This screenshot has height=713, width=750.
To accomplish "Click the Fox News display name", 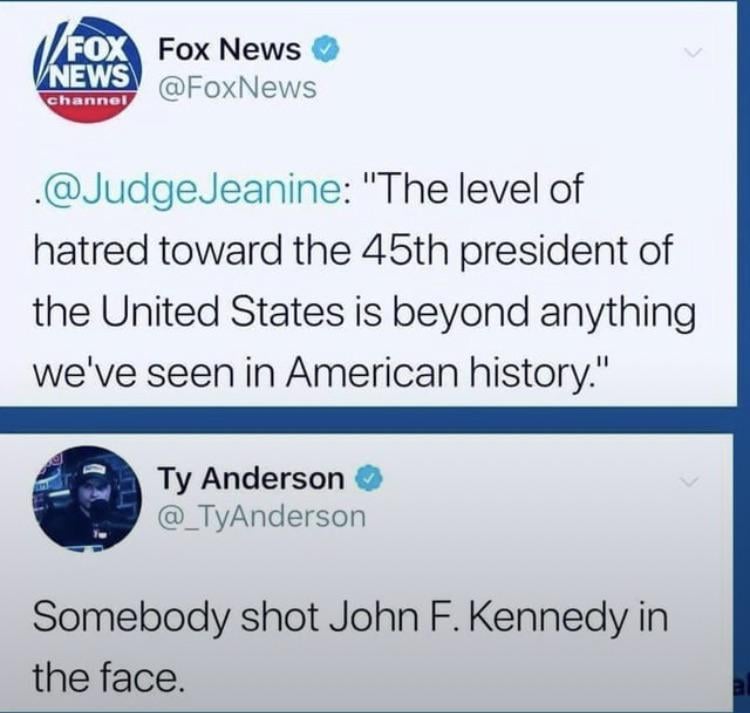I will tap(230, 50).
